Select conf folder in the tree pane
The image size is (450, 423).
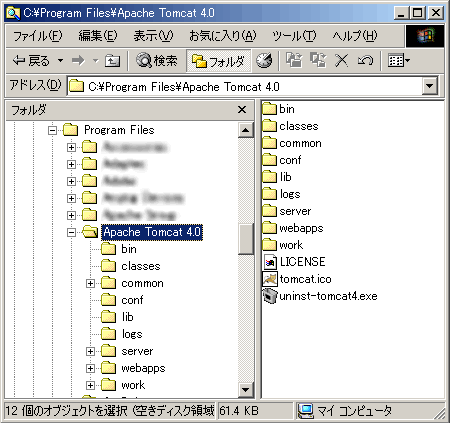(132, 300)
